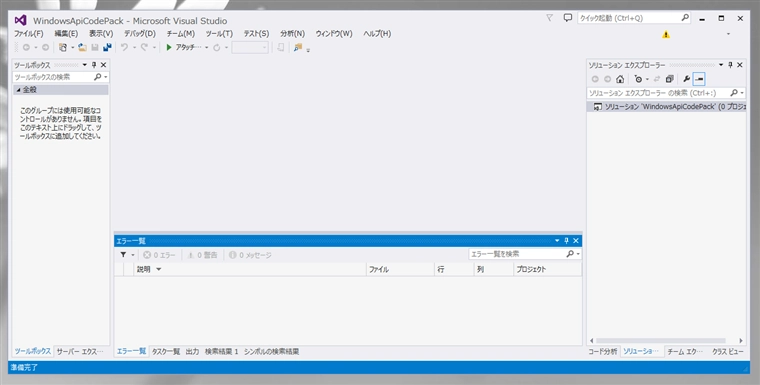Click the redo toolbar icon
The height and width of the screenshot is (385, 760).
pyautogui.click(x=144, y=48)
